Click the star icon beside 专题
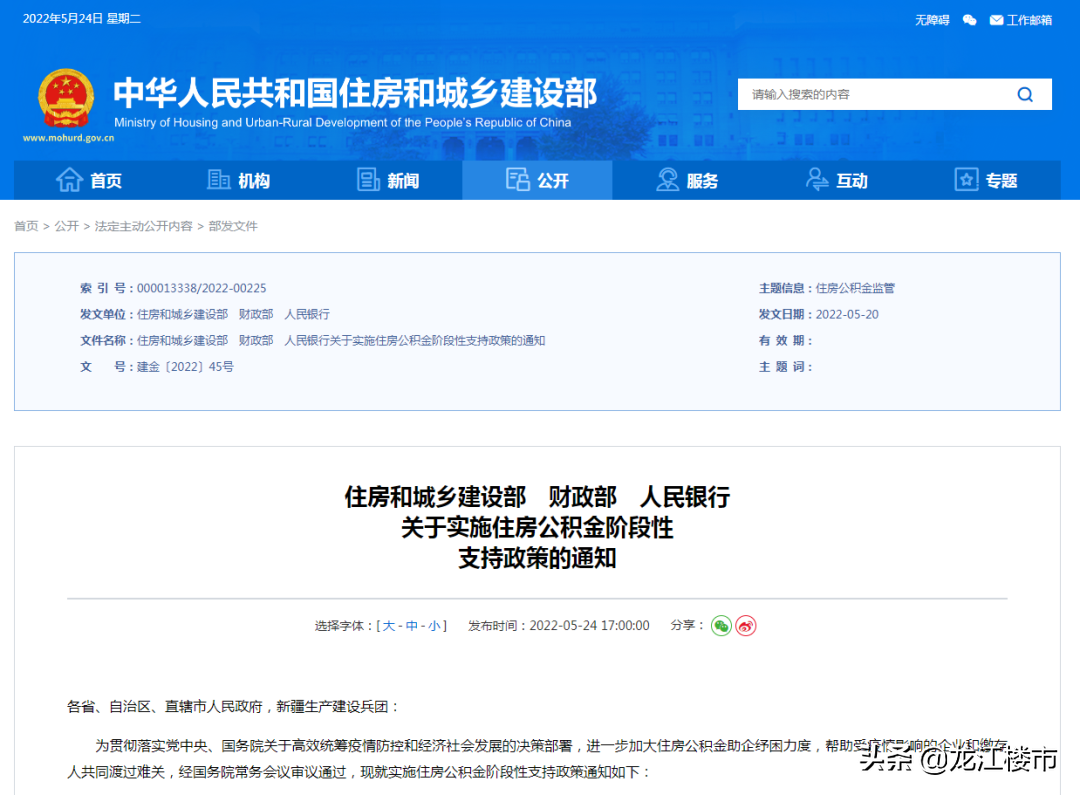This screenshot has height=795, width=1080. (966, 180)
